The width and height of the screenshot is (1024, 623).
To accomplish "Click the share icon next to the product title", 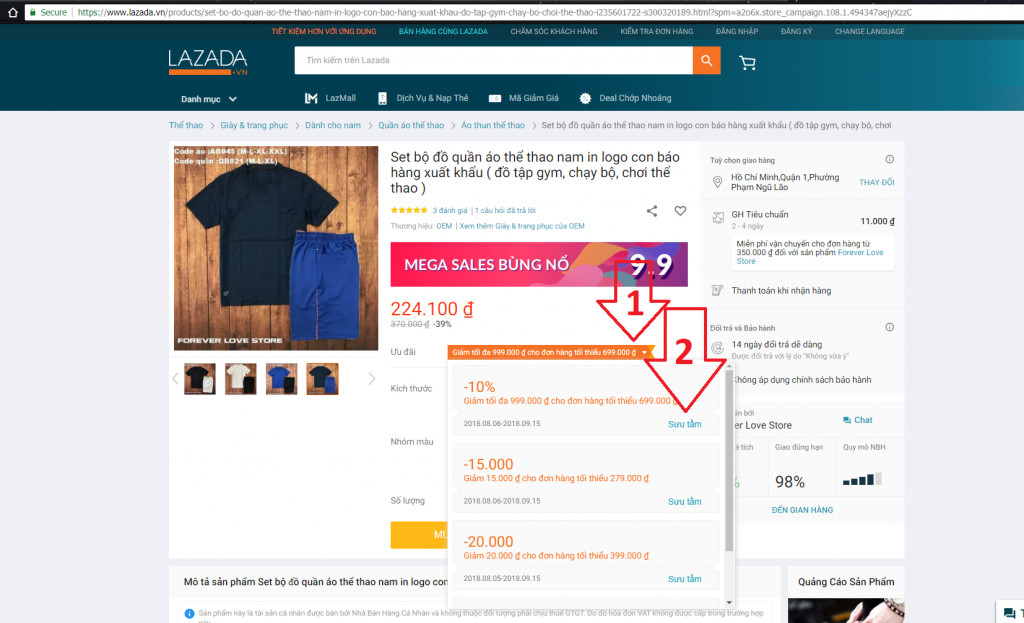I will [x=652, y=211].
